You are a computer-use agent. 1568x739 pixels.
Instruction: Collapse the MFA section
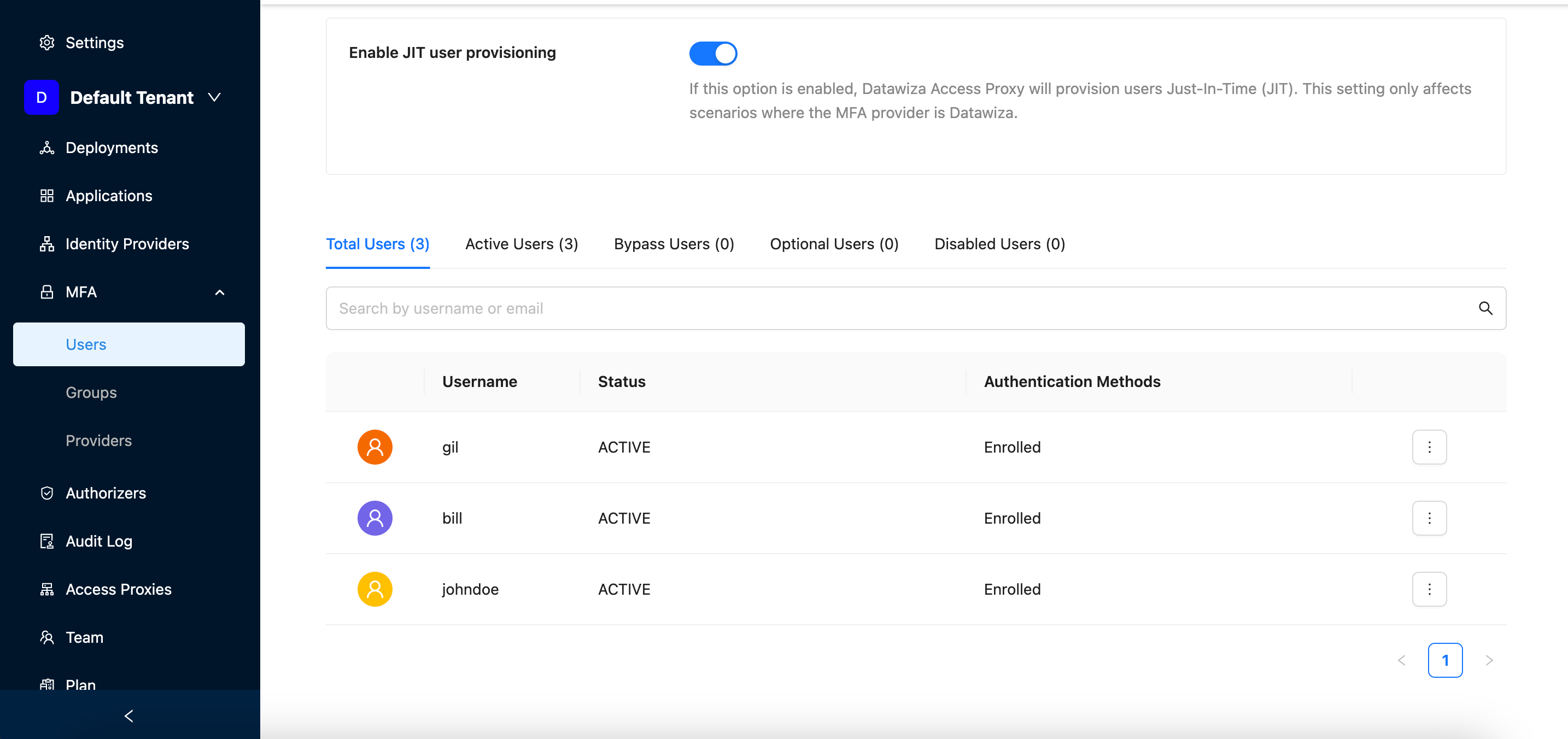[220, 292]
